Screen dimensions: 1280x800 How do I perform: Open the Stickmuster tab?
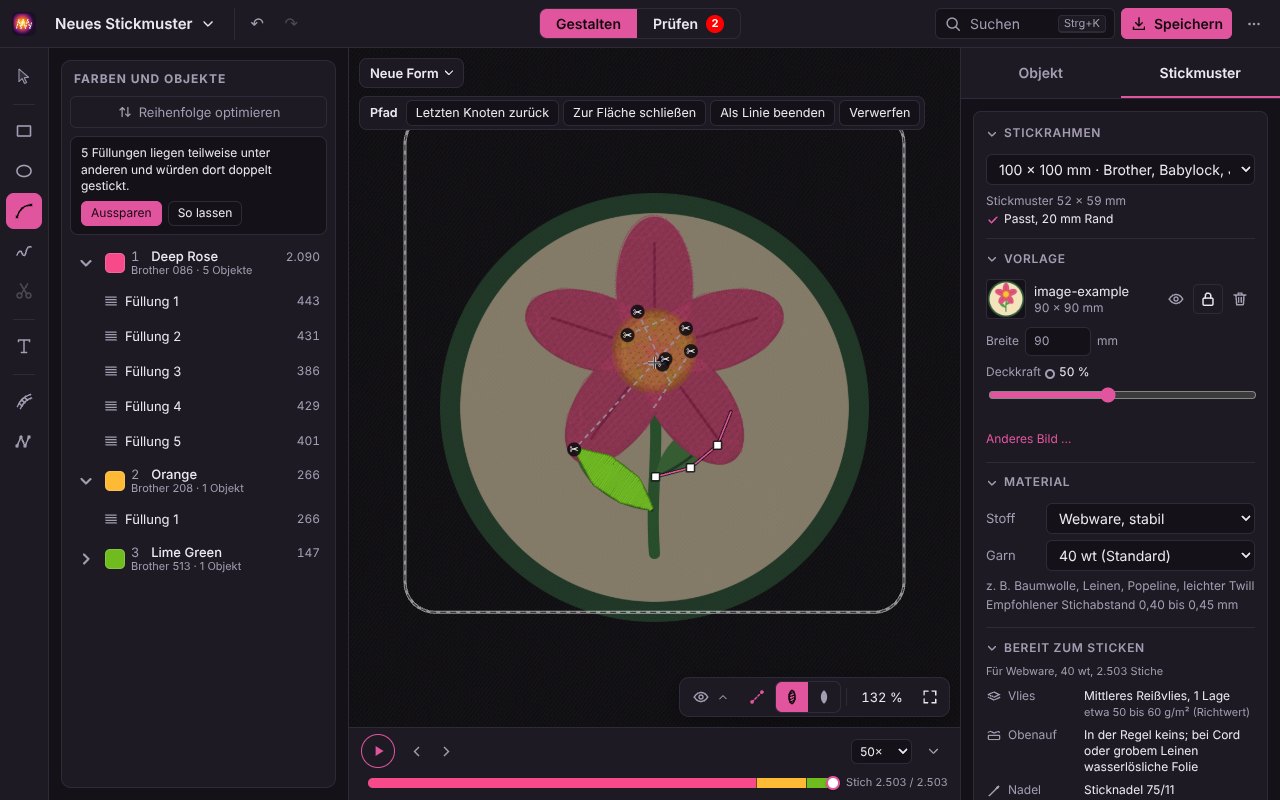tap(1200, 73)
